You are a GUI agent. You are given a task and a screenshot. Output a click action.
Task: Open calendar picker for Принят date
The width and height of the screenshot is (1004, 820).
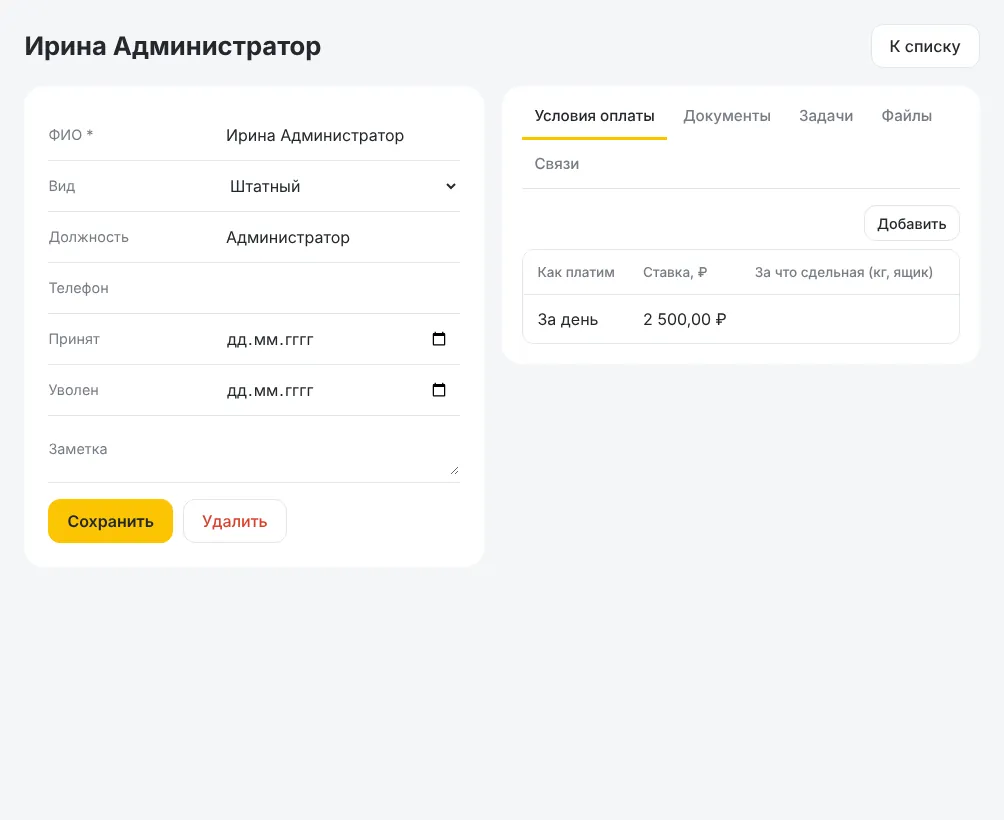click(439, 339)
